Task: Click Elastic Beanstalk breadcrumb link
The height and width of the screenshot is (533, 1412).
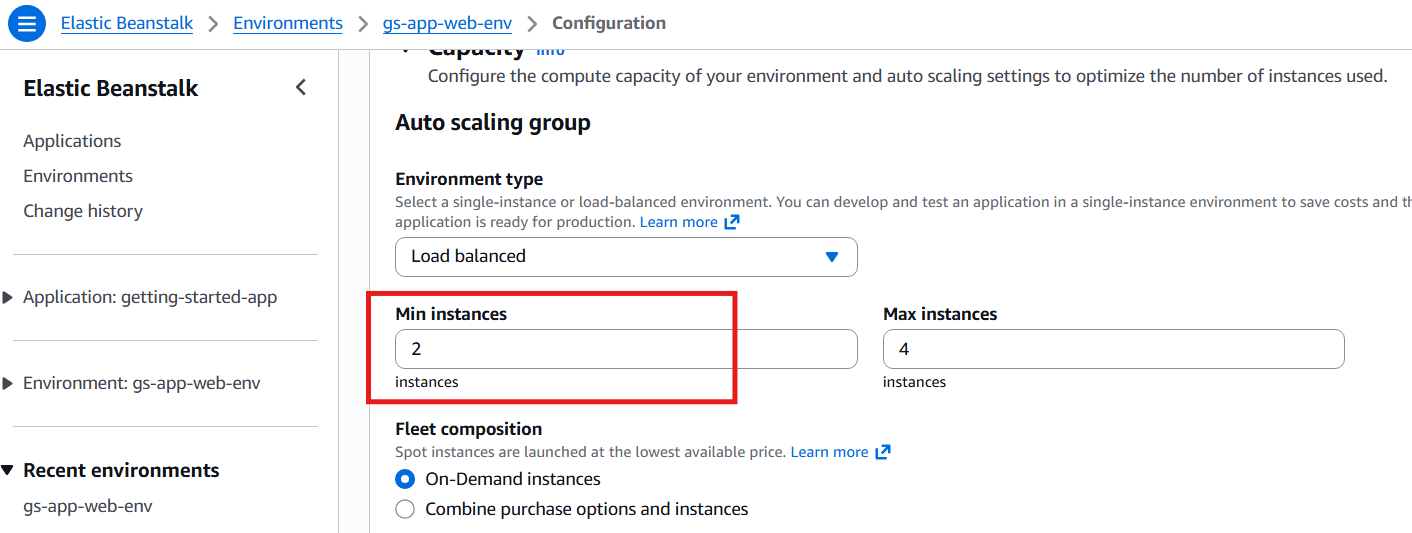Action: pyautogui.click(x=127, y=23)
